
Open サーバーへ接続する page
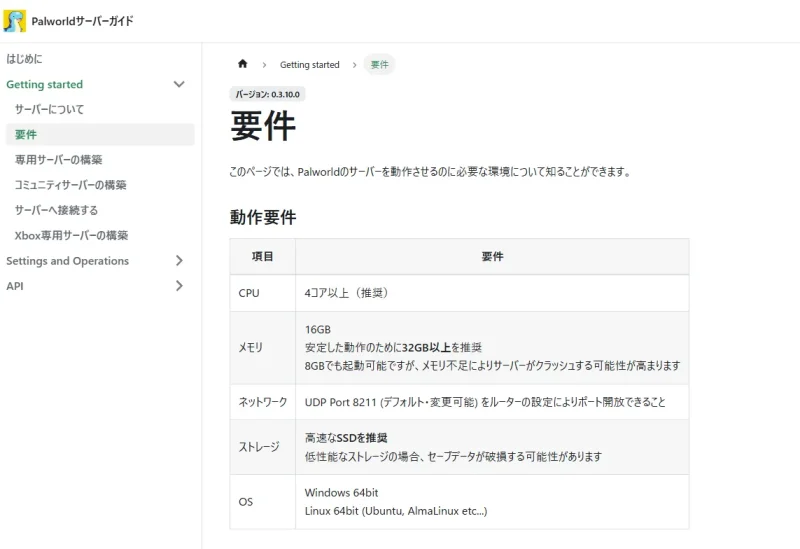pyautogui.click(x=56, y=210)
